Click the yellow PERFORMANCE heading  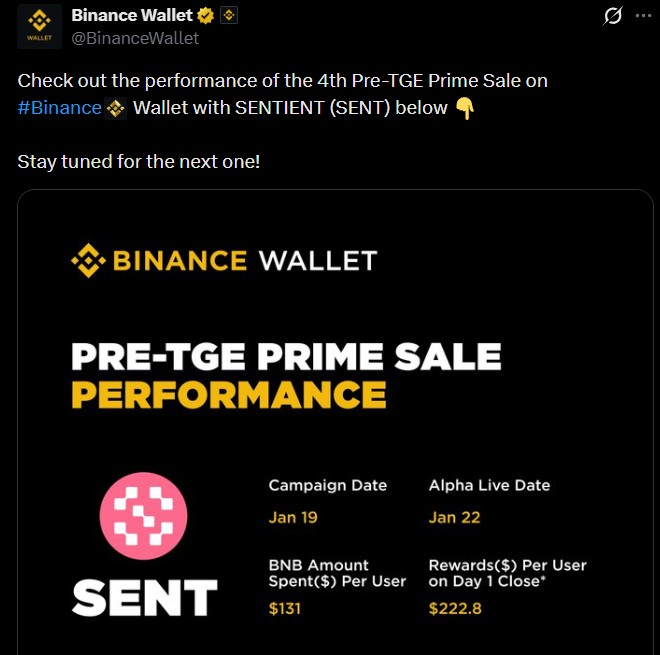pyautogui.click(x=229, y=394)
